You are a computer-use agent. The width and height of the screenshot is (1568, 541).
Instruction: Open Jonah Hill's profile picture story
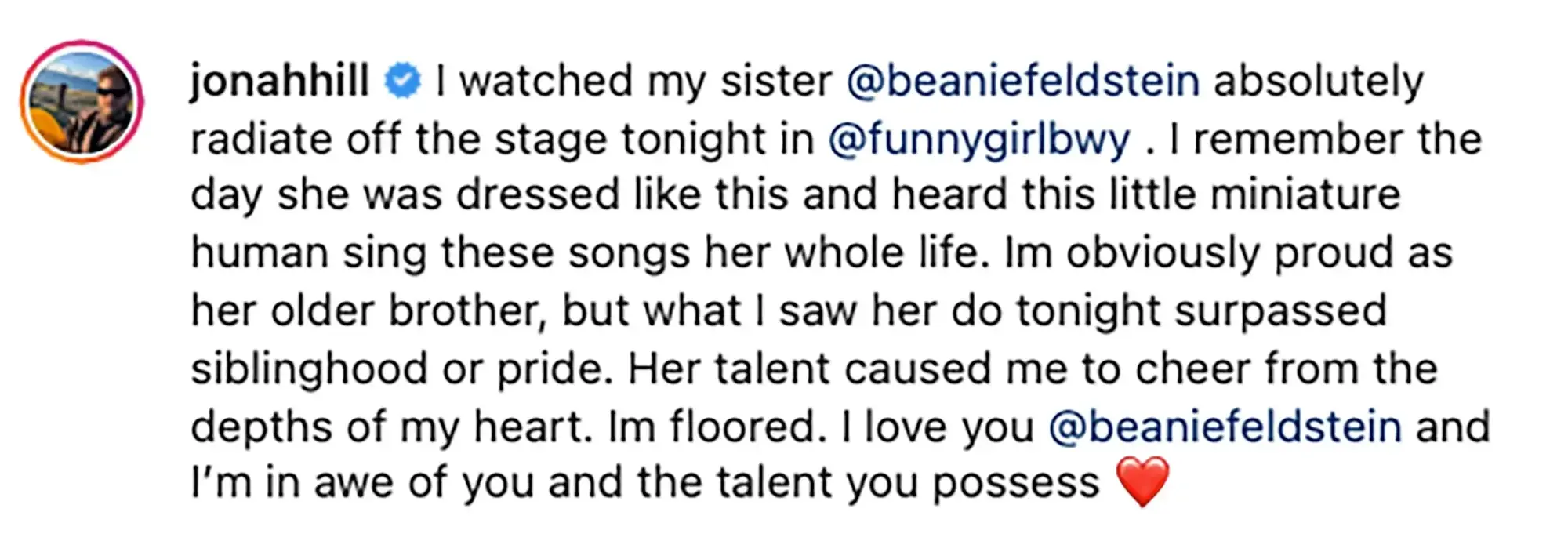click(x=82, y=103)
